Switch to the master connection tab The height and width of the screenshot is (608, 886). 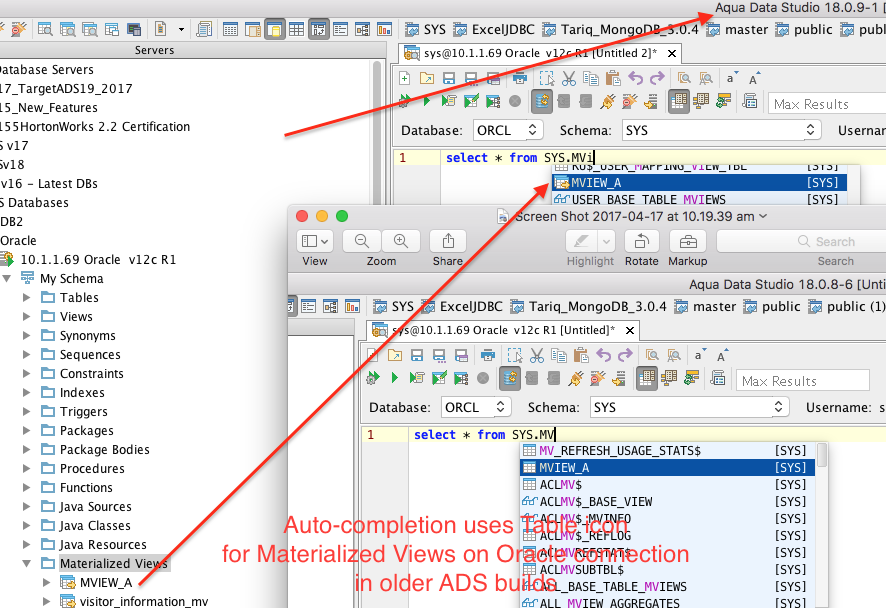coord(737,29)
